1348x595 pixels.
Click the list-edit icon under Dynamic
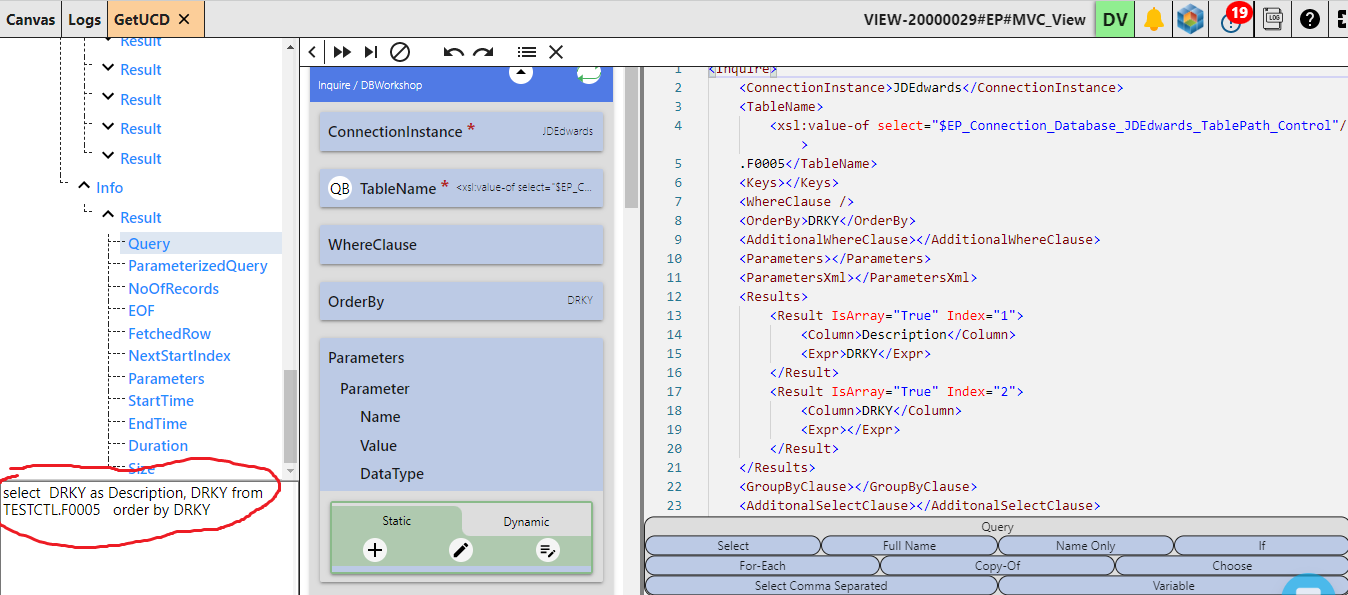[548, 549]
